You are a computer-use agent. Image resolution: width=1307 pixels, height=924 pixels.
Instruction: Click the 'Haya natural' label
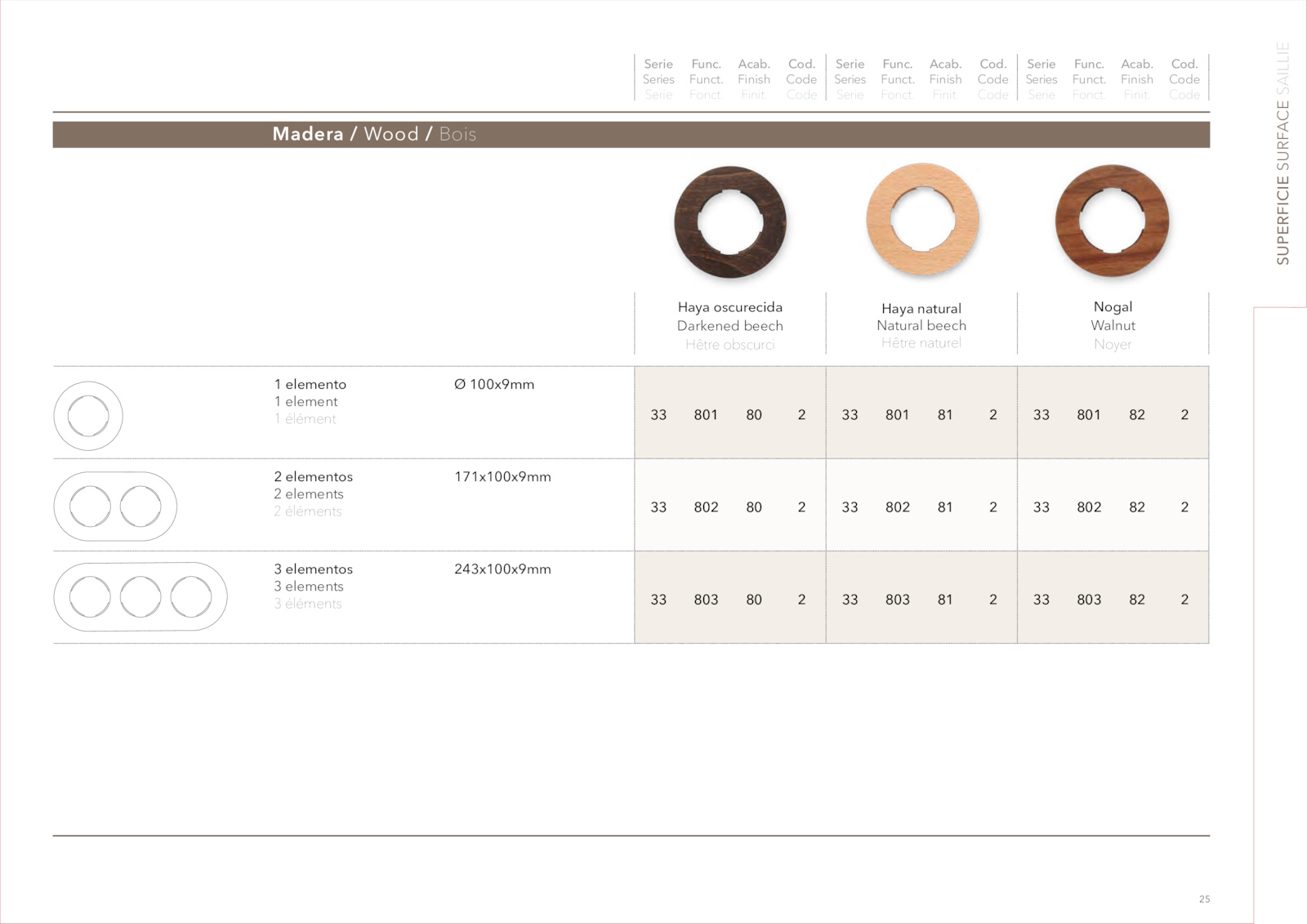coord(921,308)
